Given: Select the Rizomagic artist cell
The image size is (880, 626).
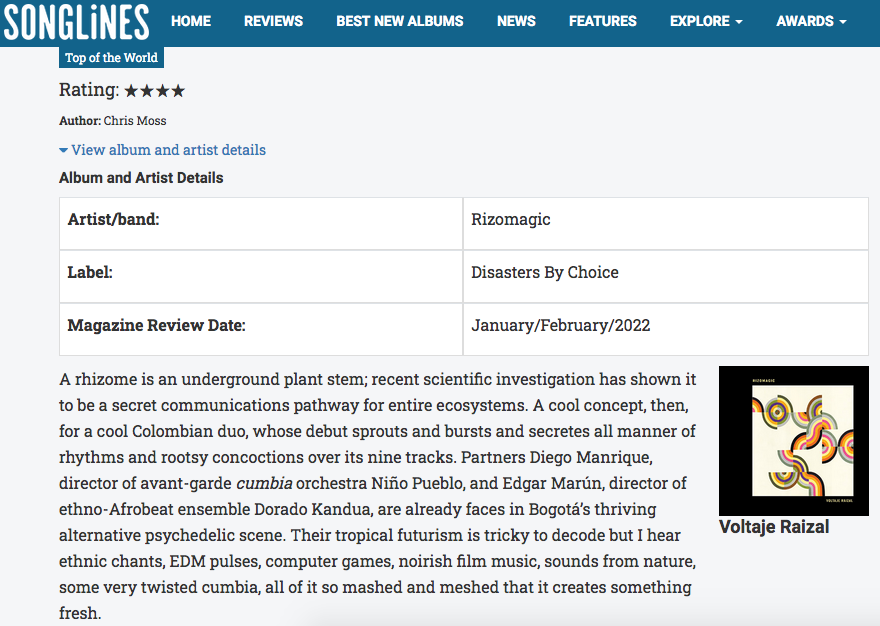Looking at the screenshot, I should [511, 219].
